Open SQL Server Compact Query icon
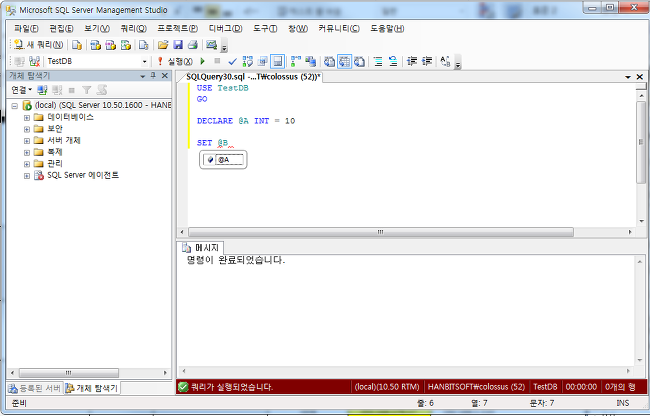This screenshot has width=650, height=416. 143,45
